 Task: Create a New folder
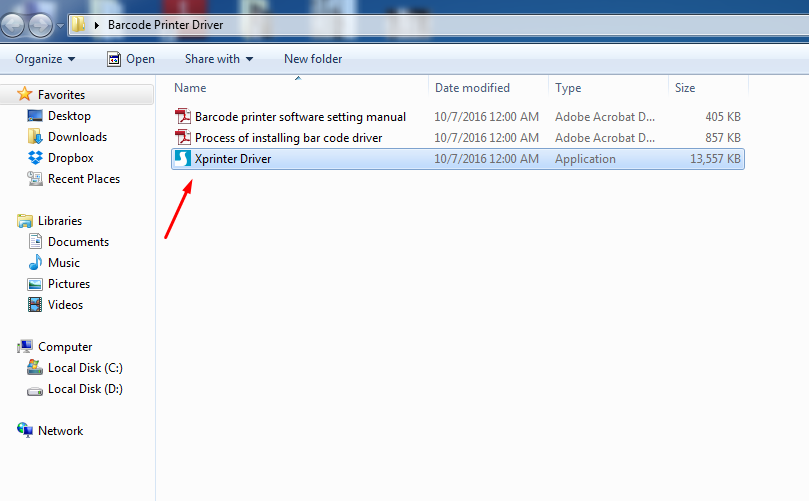[x=313, y=59]
